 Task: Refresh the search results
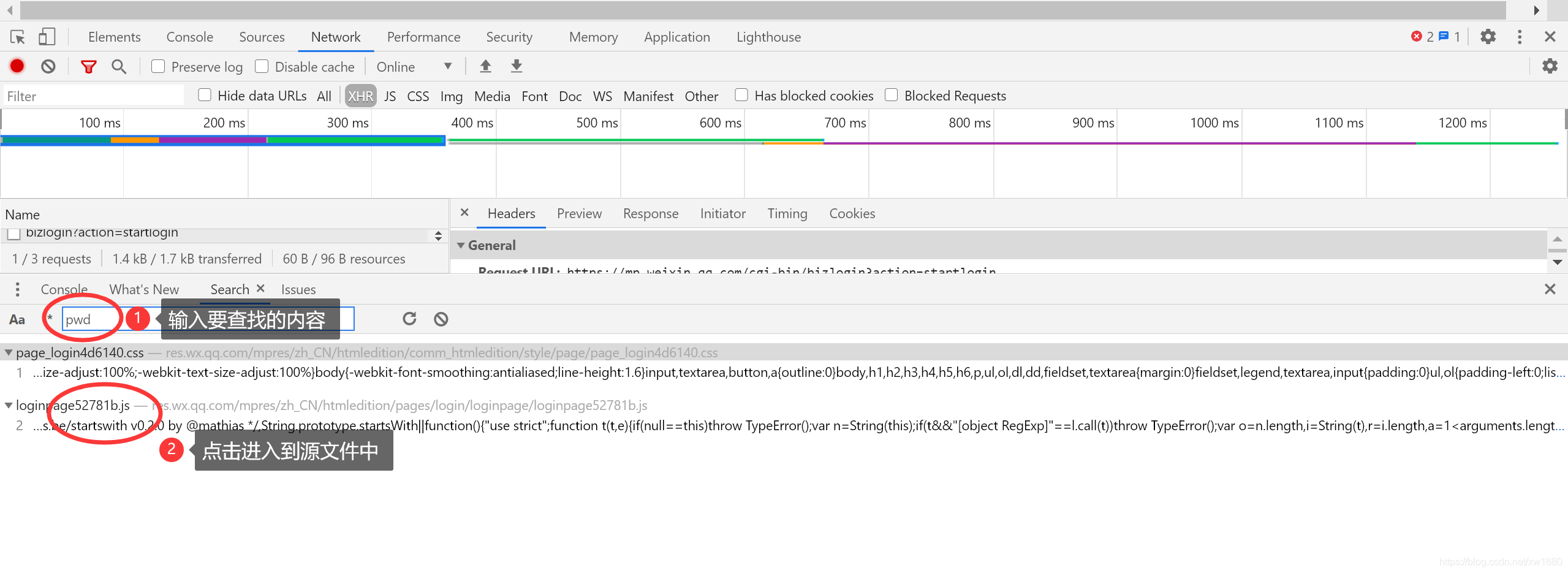coord(409,319)
